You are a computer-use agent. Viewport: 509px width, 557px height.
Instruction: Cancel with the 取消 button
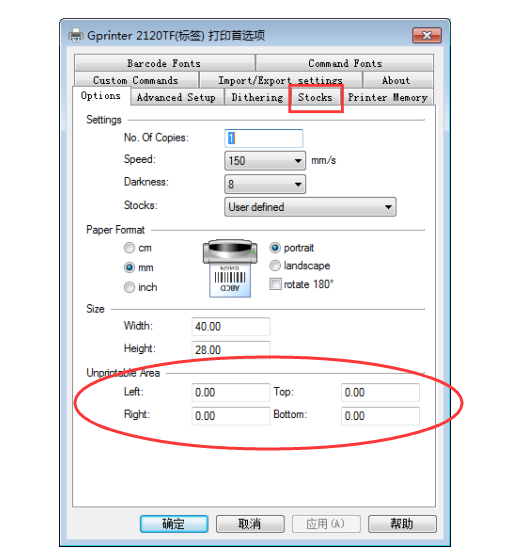pyautogui.click(x=250, y=524)
